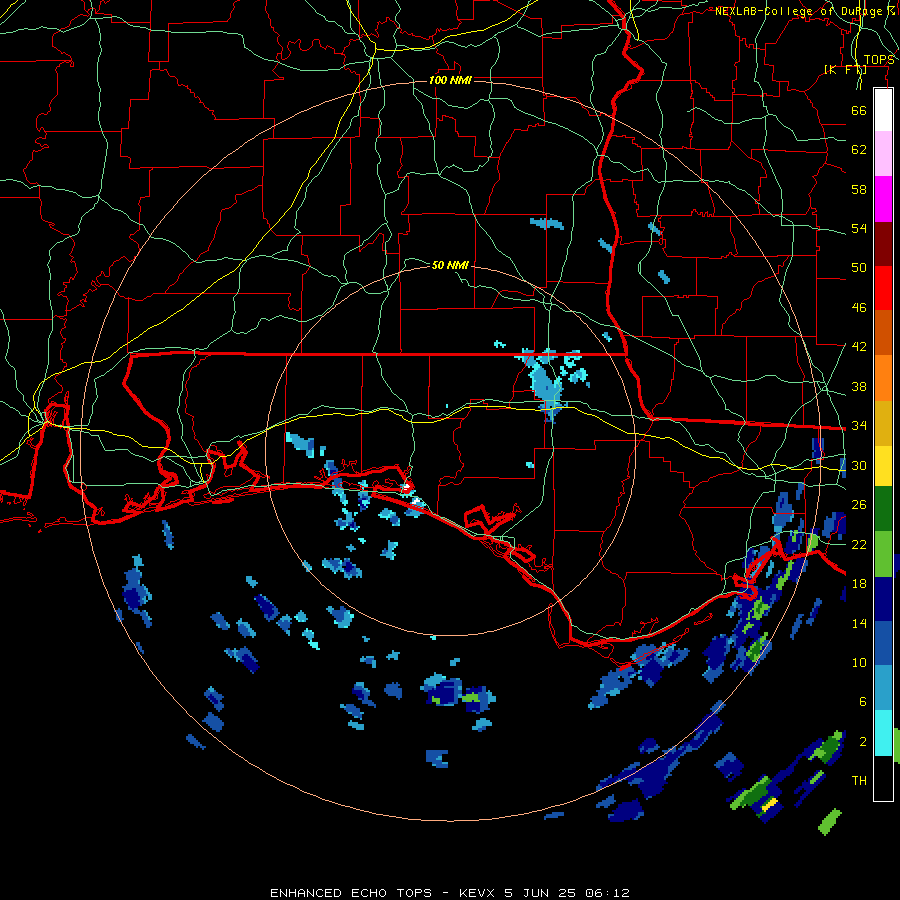Pick the dark orange legend swatch

(883, 332)
